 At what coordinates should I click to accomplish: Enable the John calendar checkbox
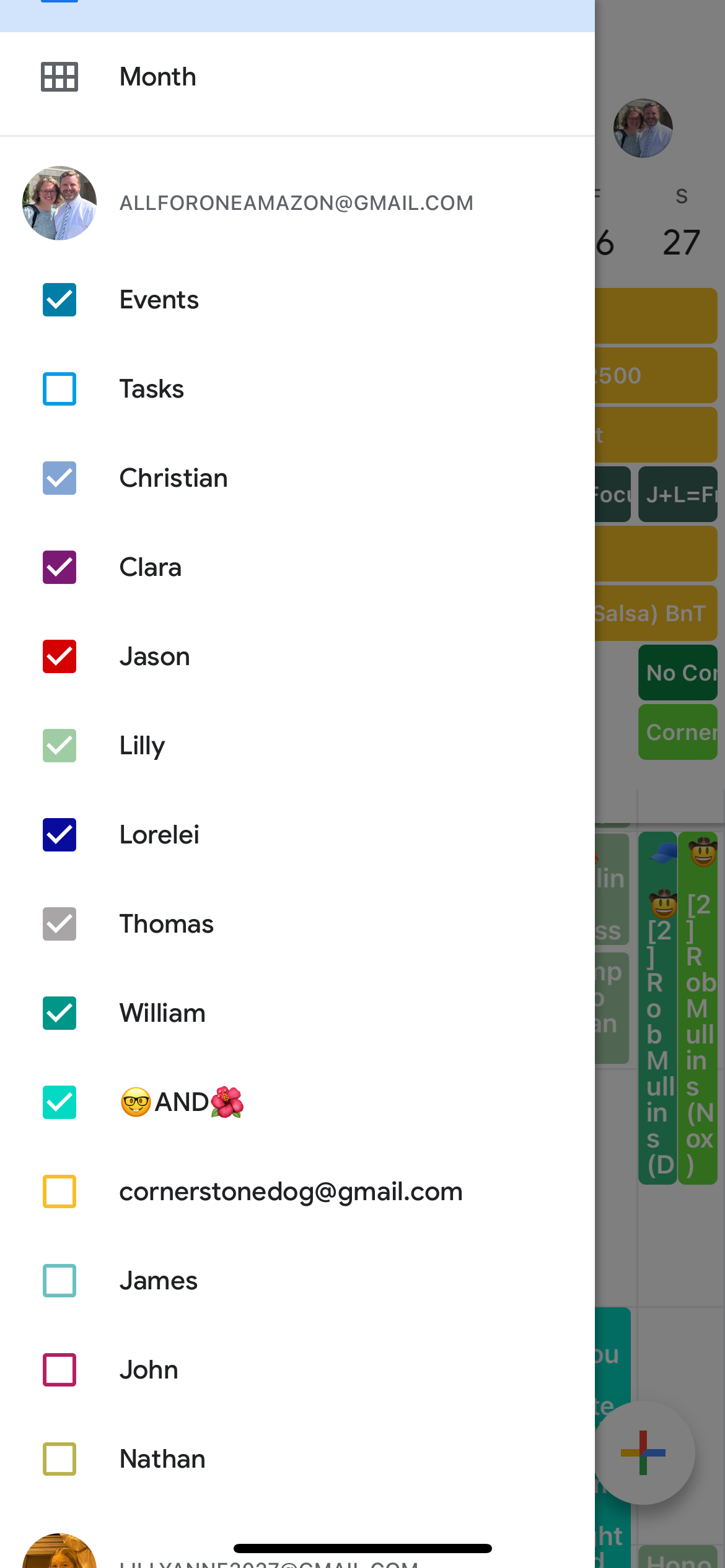[59, 1370]
